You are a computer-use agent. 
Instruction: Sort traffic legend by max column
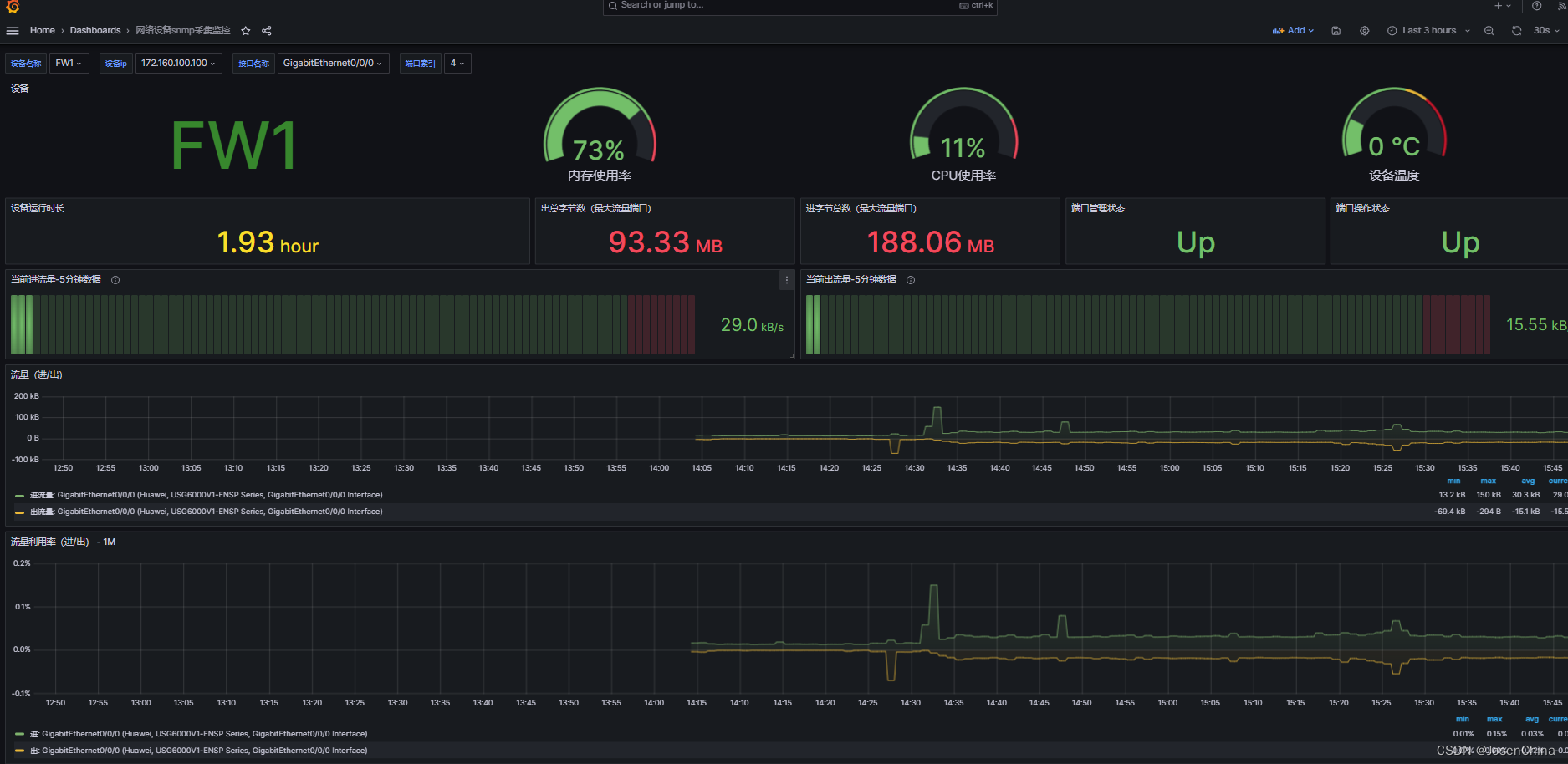click(x=1489, y=481)
